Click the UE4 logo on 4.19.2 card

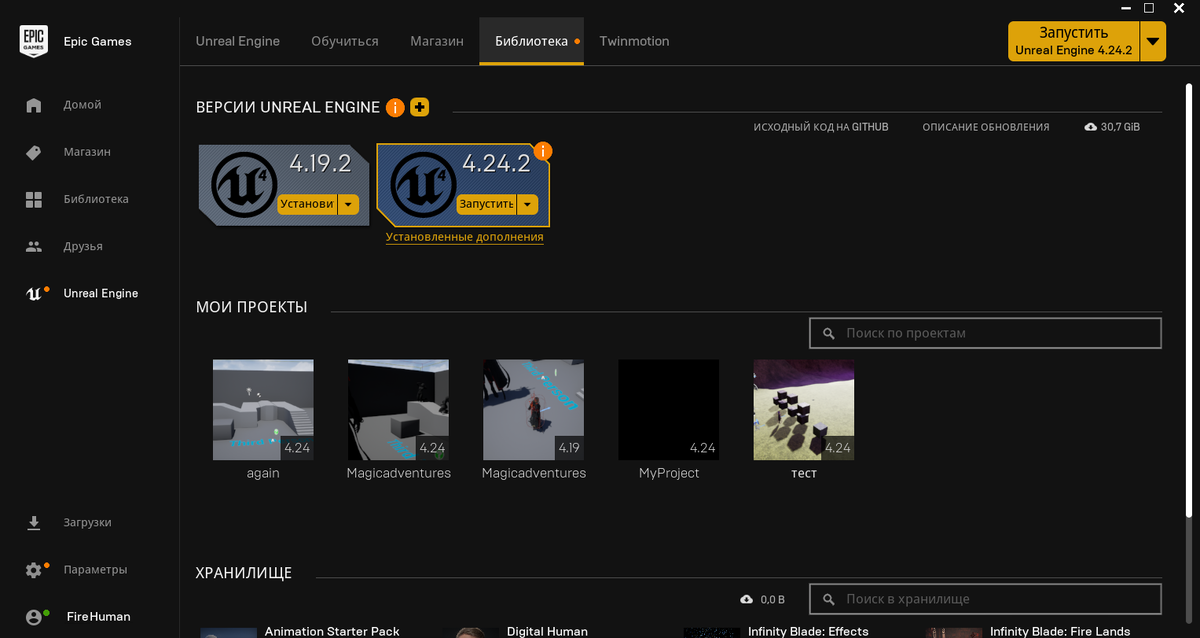pyautogui.click(x=244, y=187)
